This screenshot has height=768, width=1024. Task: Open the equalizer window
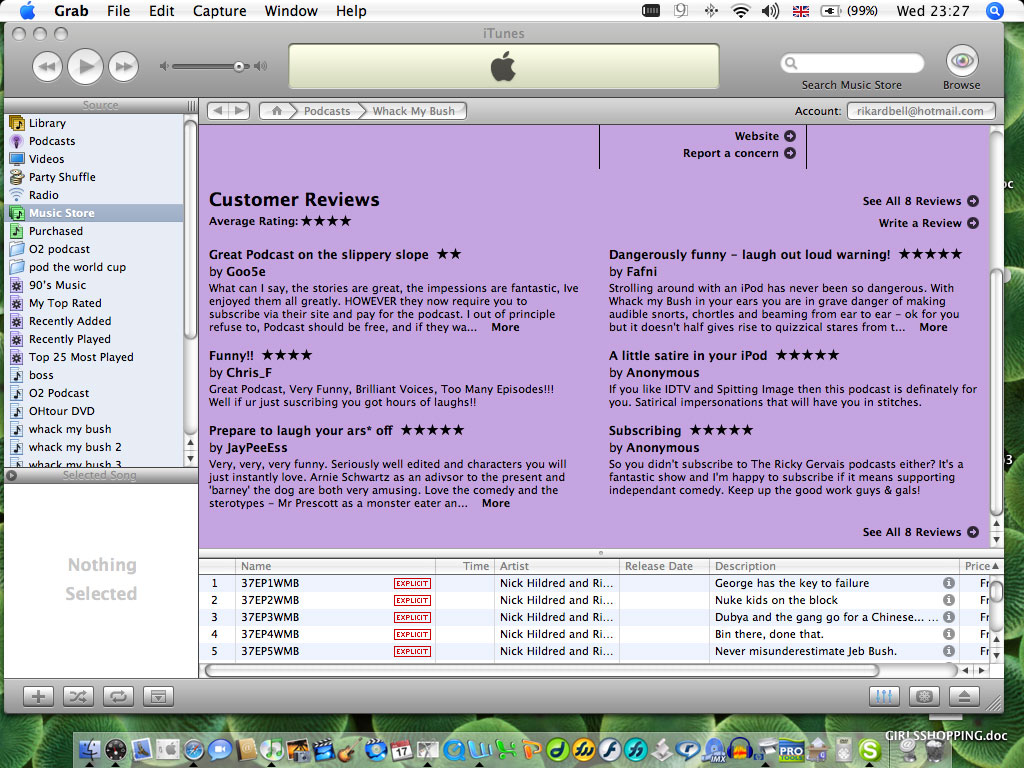tap(884, 697)
